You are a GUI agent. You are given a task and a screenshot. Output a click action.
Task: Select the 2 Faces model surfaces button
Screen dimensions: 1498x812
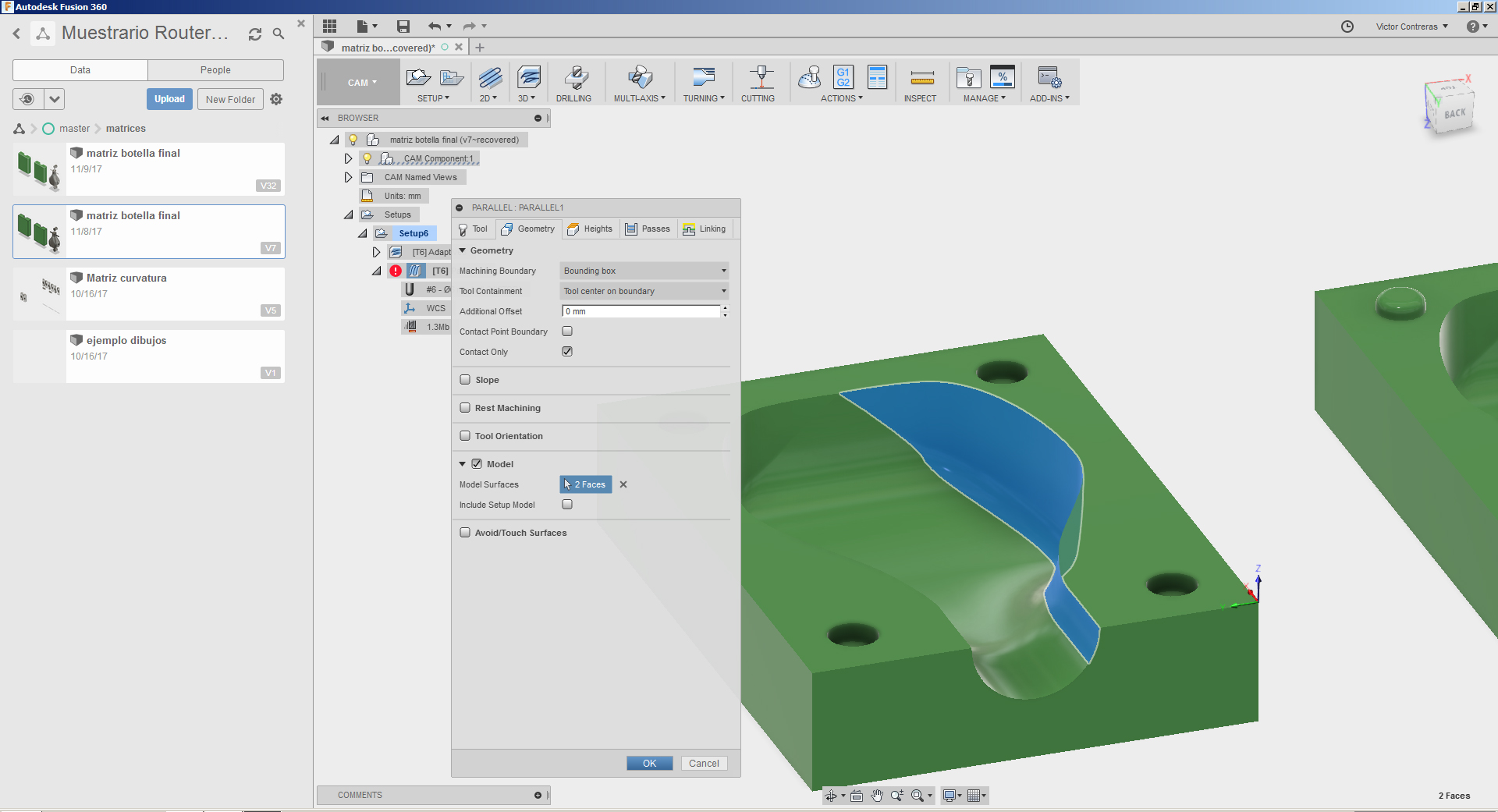(x=586, y=484)
